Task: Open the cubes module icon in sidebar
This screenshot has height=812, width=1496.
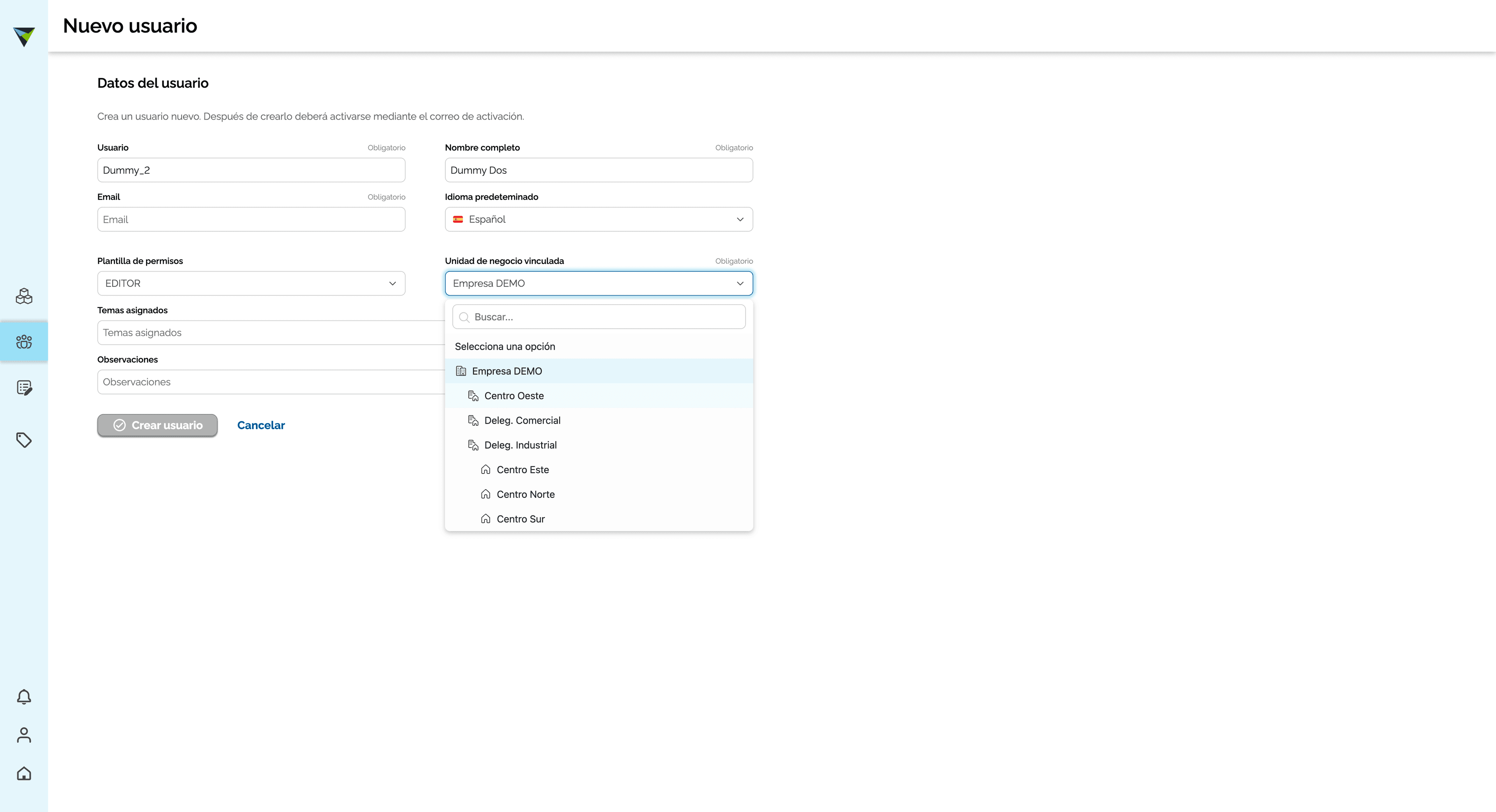Action: [x=24, y=296]
